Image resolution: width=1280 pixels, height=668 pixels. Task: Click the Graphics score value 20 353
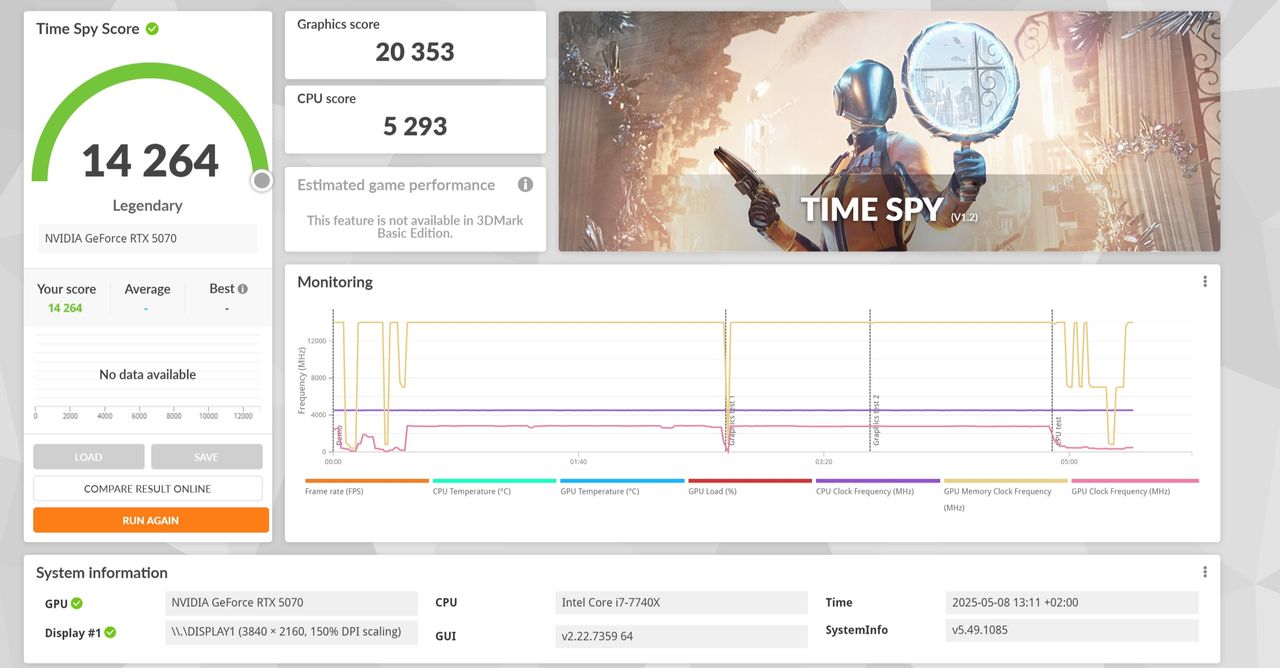[415, 52]
